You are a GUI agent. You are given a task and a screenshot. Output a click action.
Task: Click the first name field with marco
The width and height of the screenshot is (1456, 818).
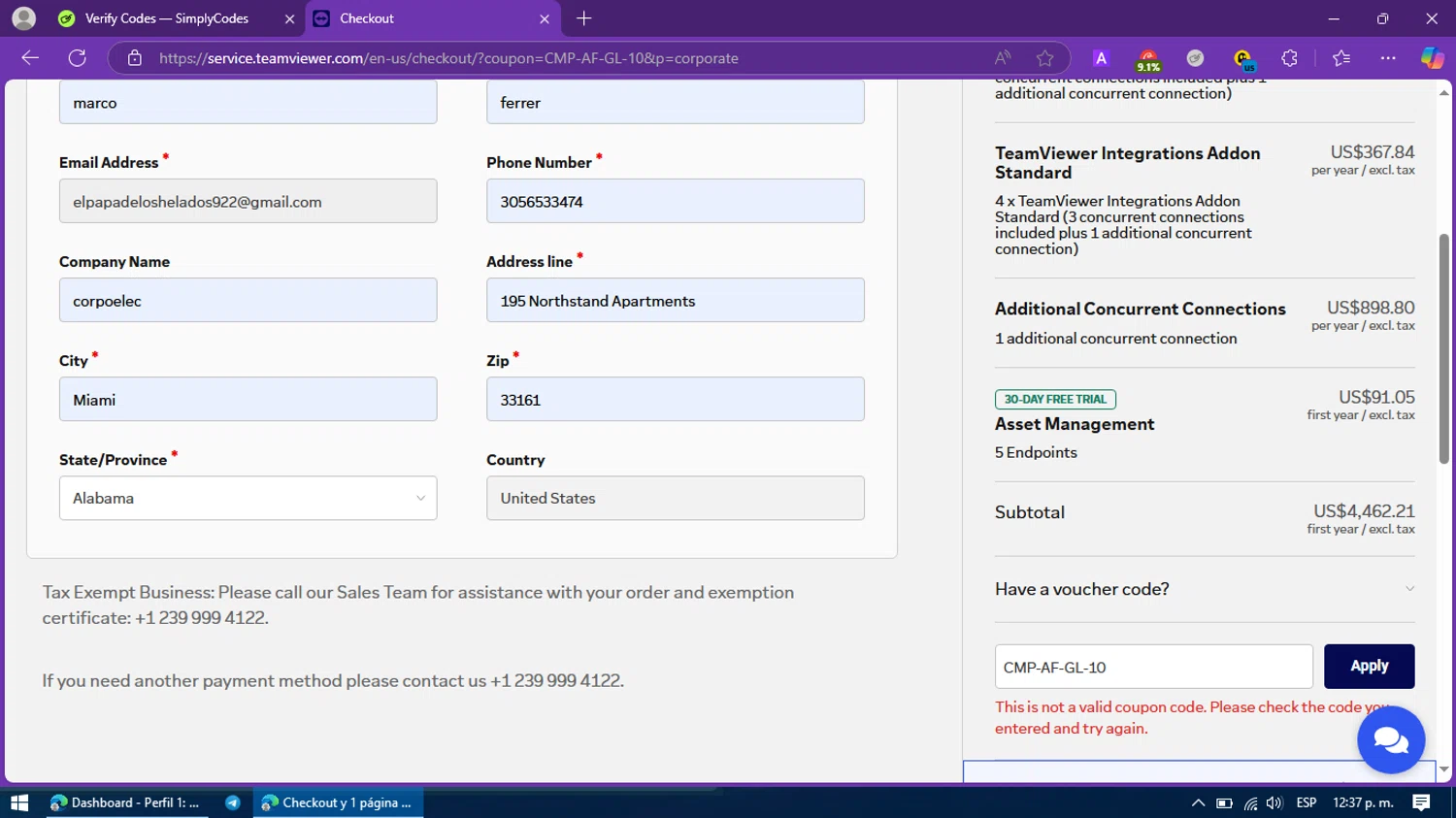[248, 102]
